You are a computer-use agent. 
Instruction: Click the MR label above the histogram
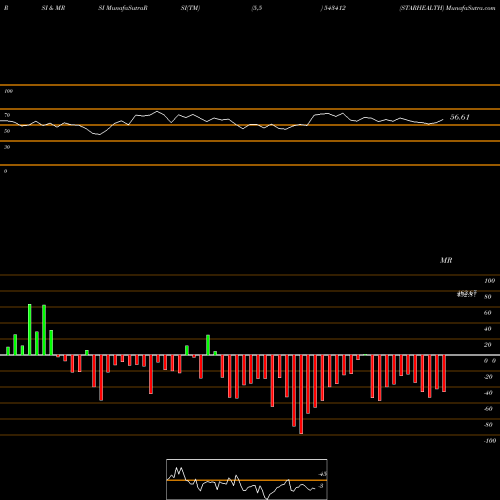point(446,260)
